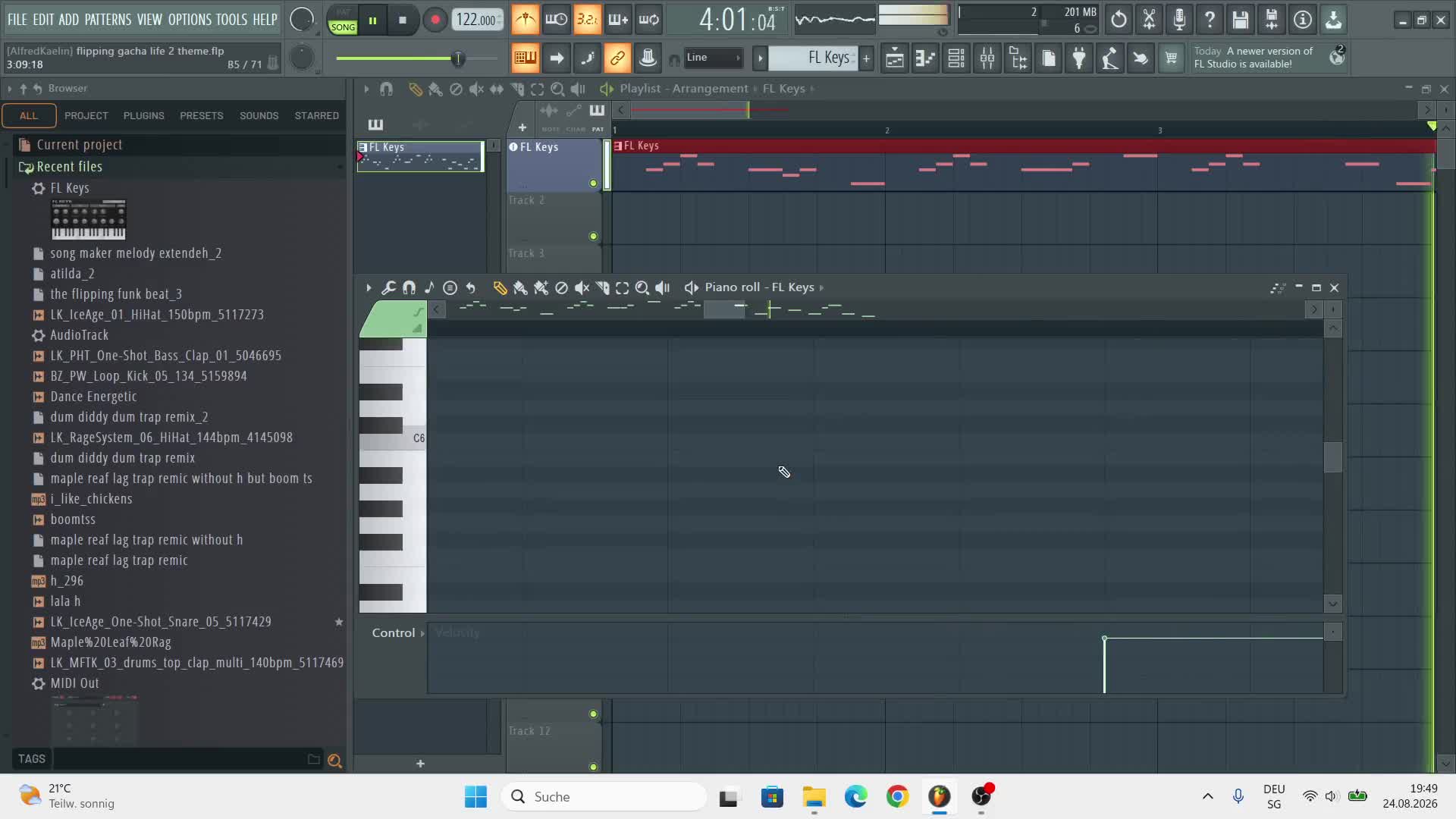Open the piano roll stamp note tool
The image size is (1456, 819).
429,287
